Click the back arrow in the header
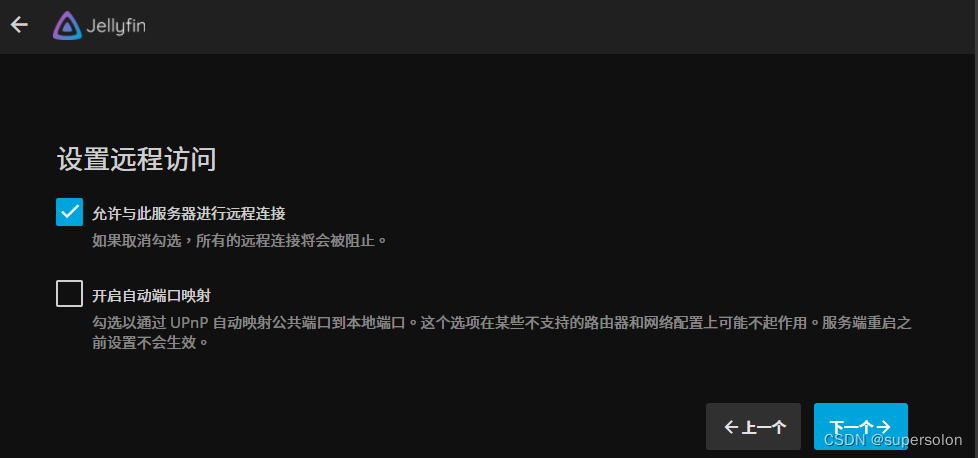Screen dimensions: 978x458 [19, 25]
